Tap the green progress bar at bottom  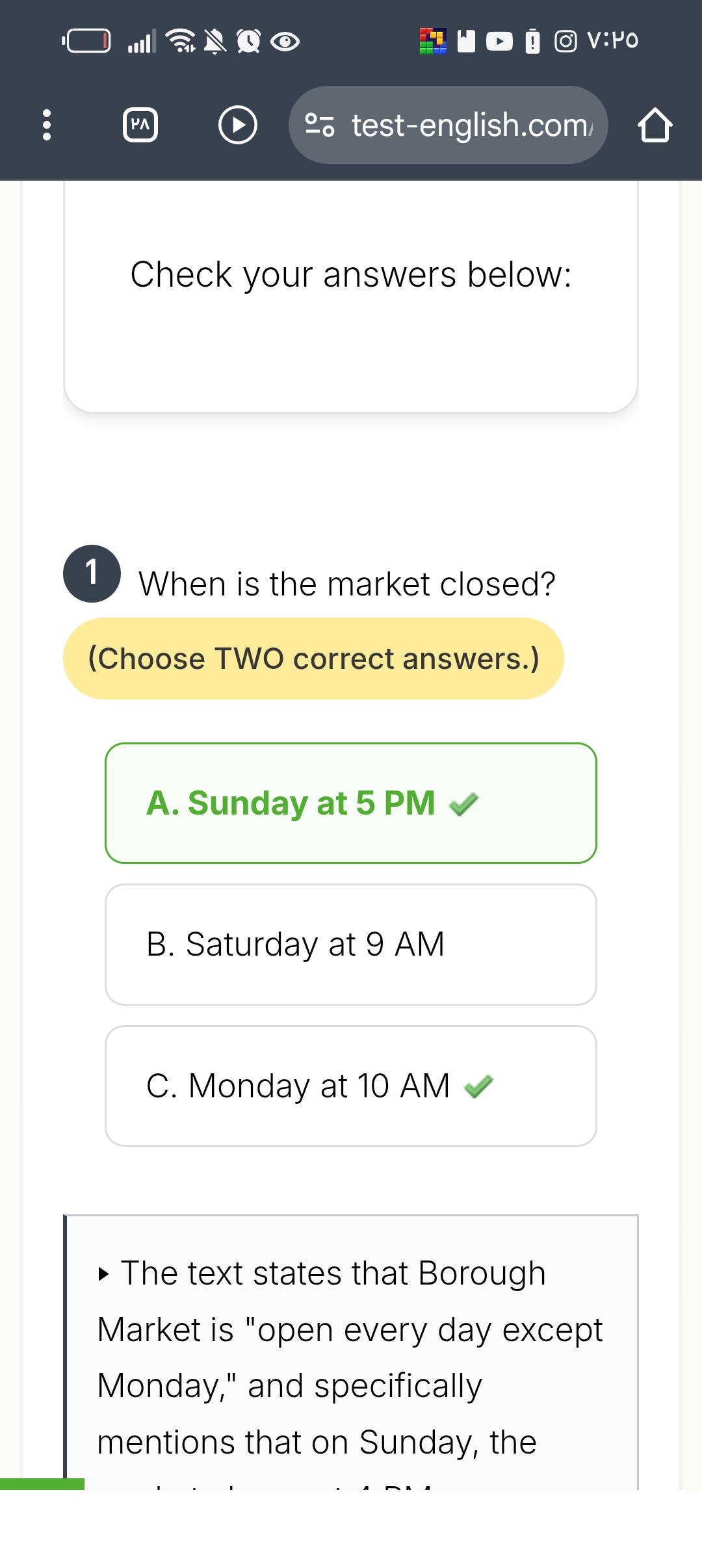[x=42, y=1483]
